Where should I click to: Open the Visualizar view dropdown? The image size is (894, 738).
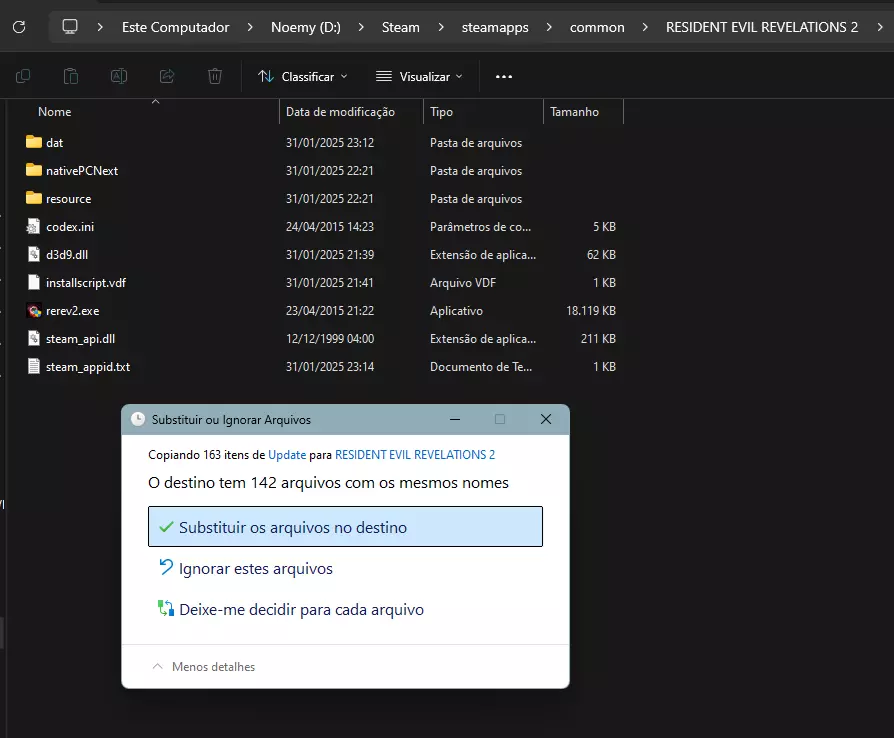tap(419, 76)
